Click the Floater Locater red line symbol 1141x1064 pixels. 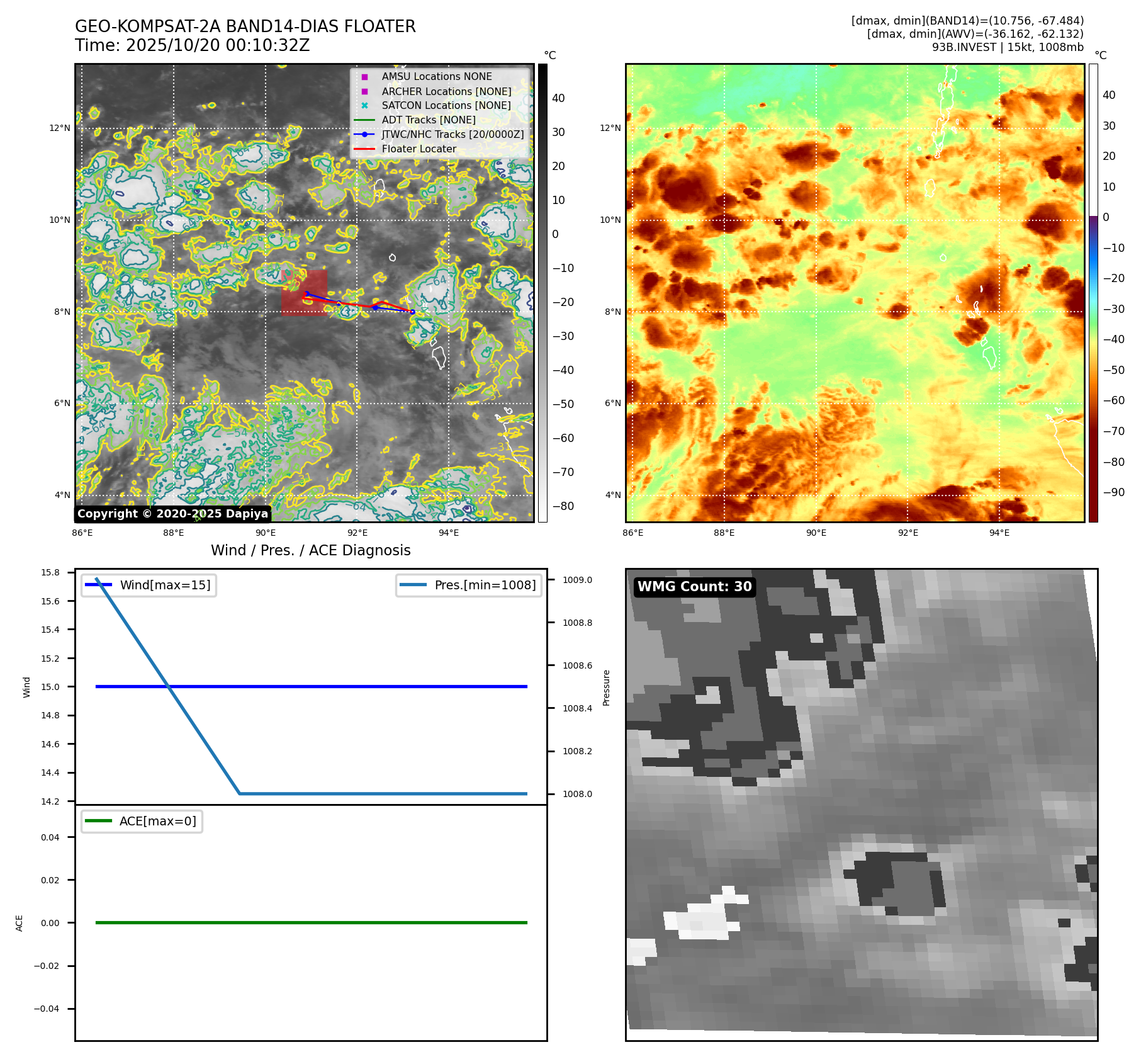click(x=364, y=149)
